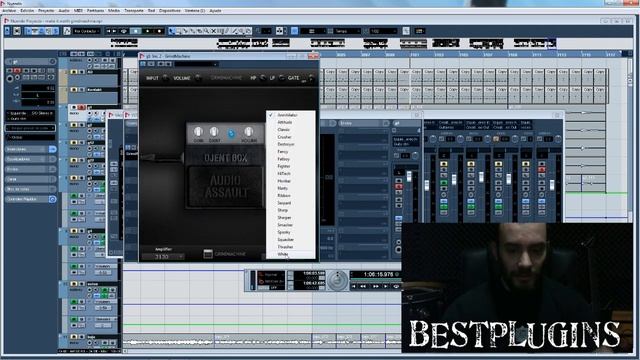Select the Object Selection arrow tool
The height and width of the screenshot is (360, 640).
(x=172, y=31)
